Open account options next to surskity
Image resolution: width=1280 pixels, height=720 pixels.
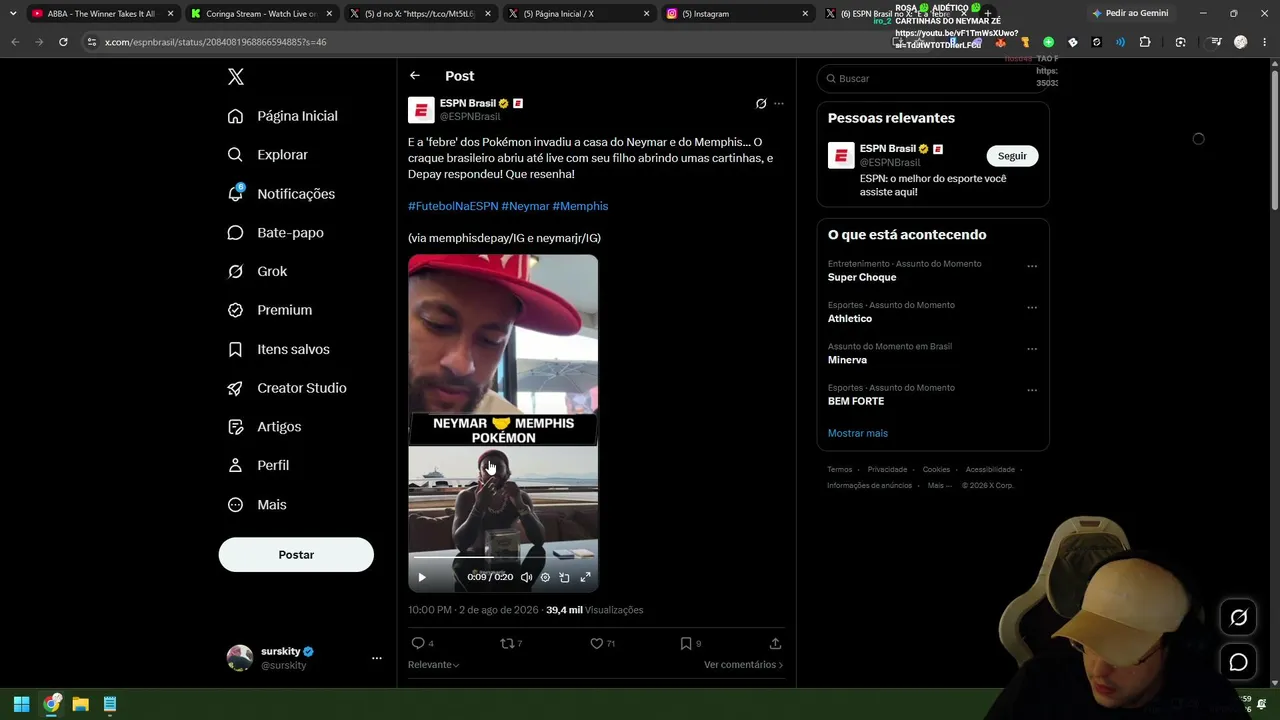click(377, 658)
